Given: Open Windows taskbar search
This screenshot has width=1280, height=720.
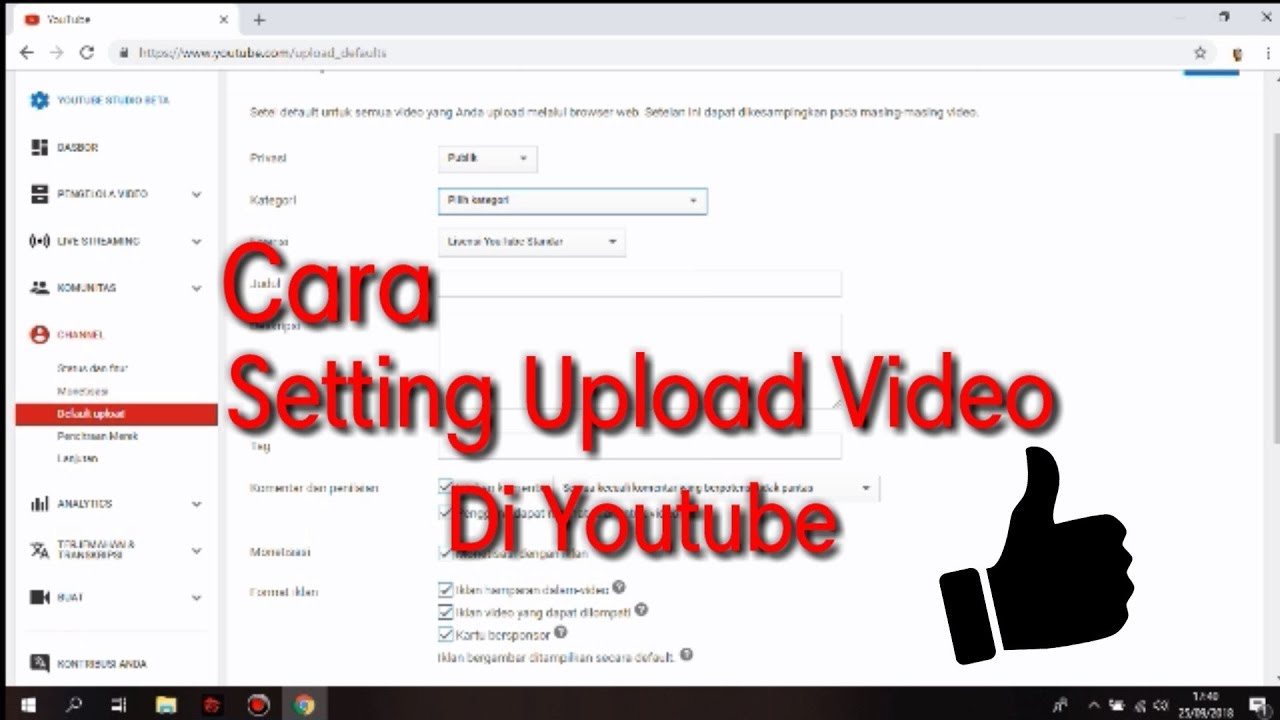Looking at the screenshot, I should [x=73, y=704].
